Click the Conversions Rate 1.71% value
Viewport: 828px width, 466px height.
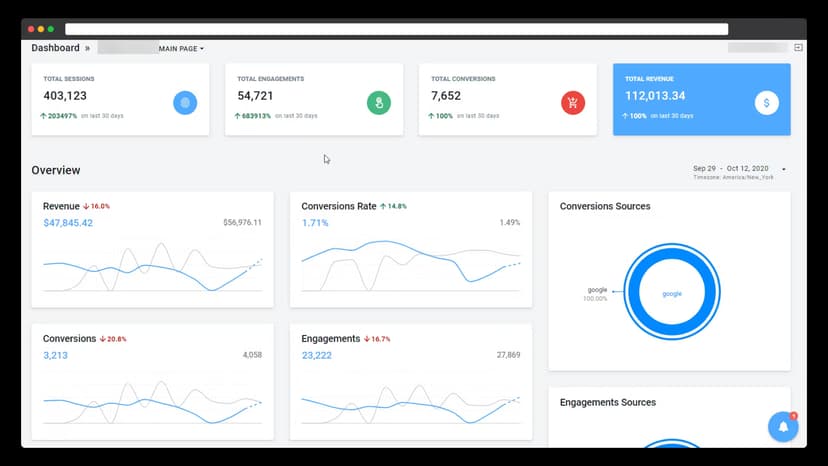(315, 223)
